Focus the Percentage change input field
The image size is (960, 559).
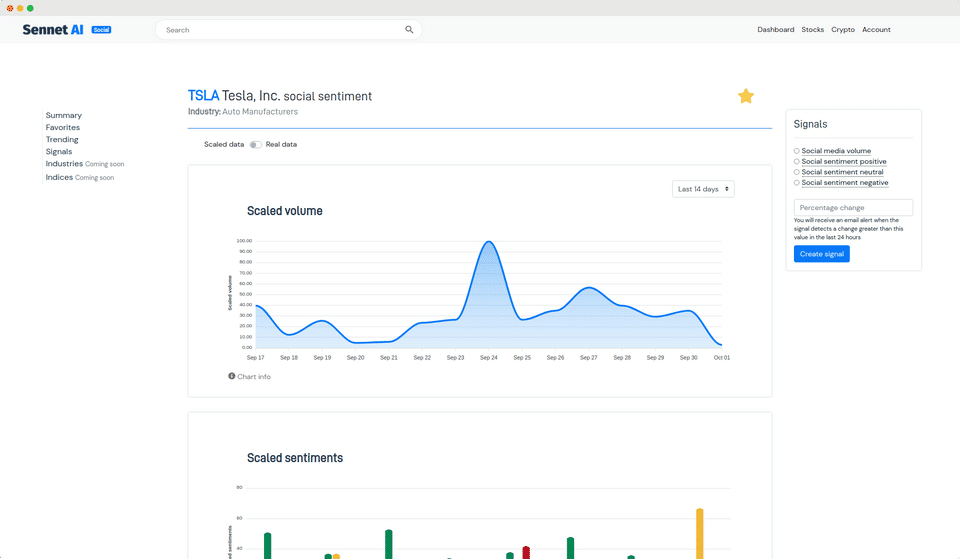click(853, 208)
